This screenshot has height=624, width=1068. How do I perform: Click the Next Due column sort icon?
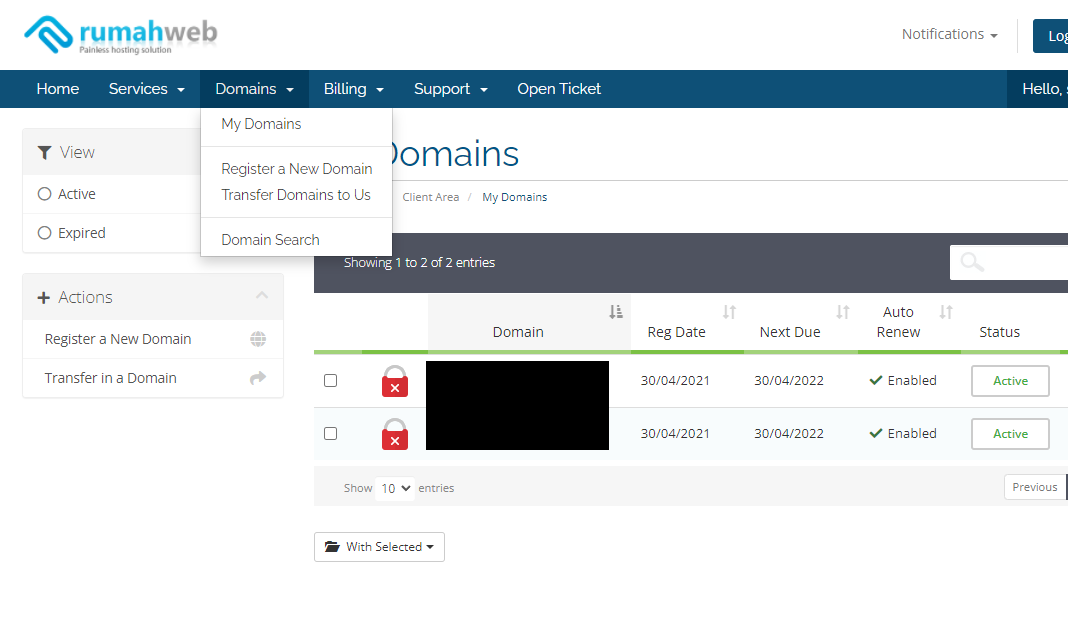pyautogui.click(x=843, y=312)
